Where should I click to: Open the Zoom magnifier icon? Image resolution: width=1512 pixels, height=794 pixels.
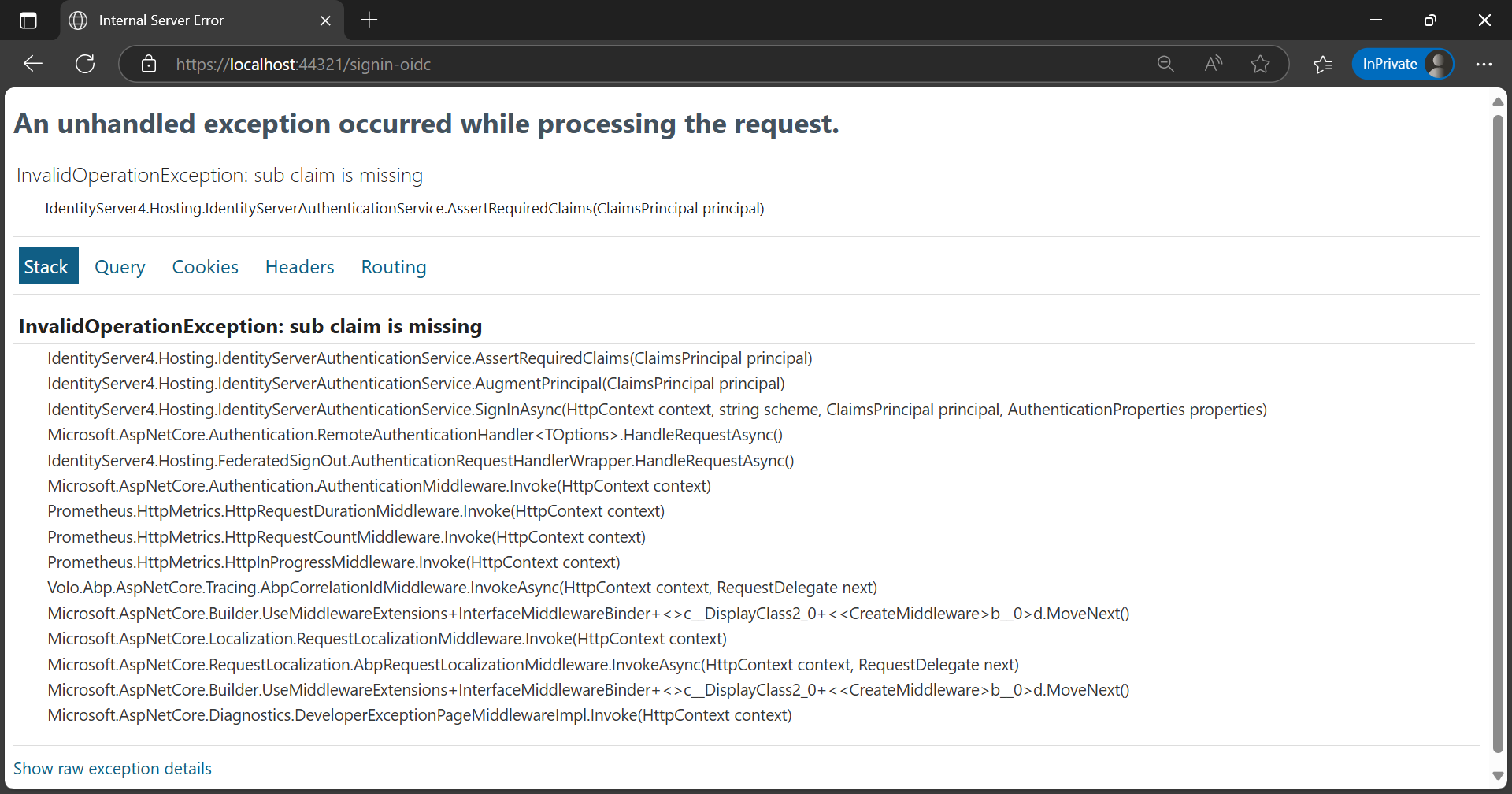(x=1165, y=64)
